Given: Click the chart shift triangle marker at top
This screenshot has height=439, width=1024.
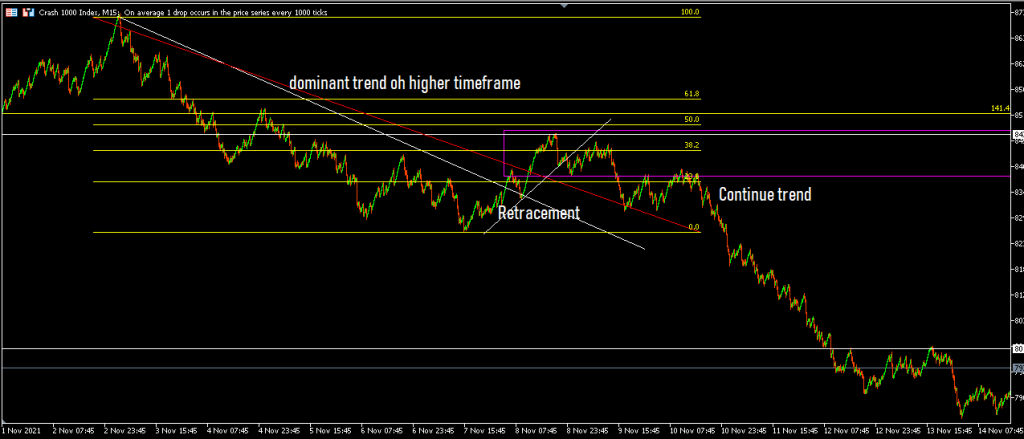Looking at the screenshot, I should pyautogui.click(x=565, y=5).
